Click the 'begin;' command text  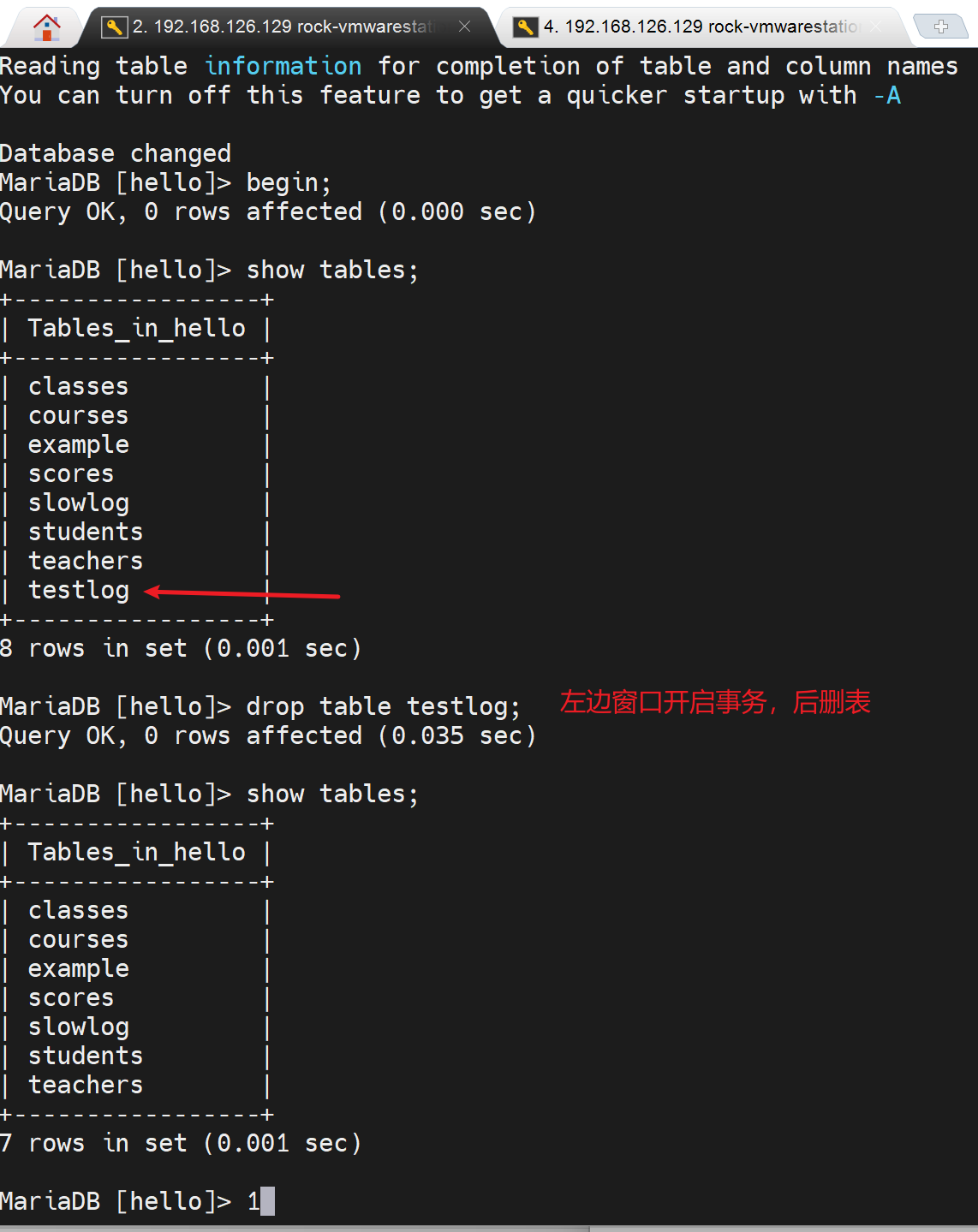tap(288, 182)
